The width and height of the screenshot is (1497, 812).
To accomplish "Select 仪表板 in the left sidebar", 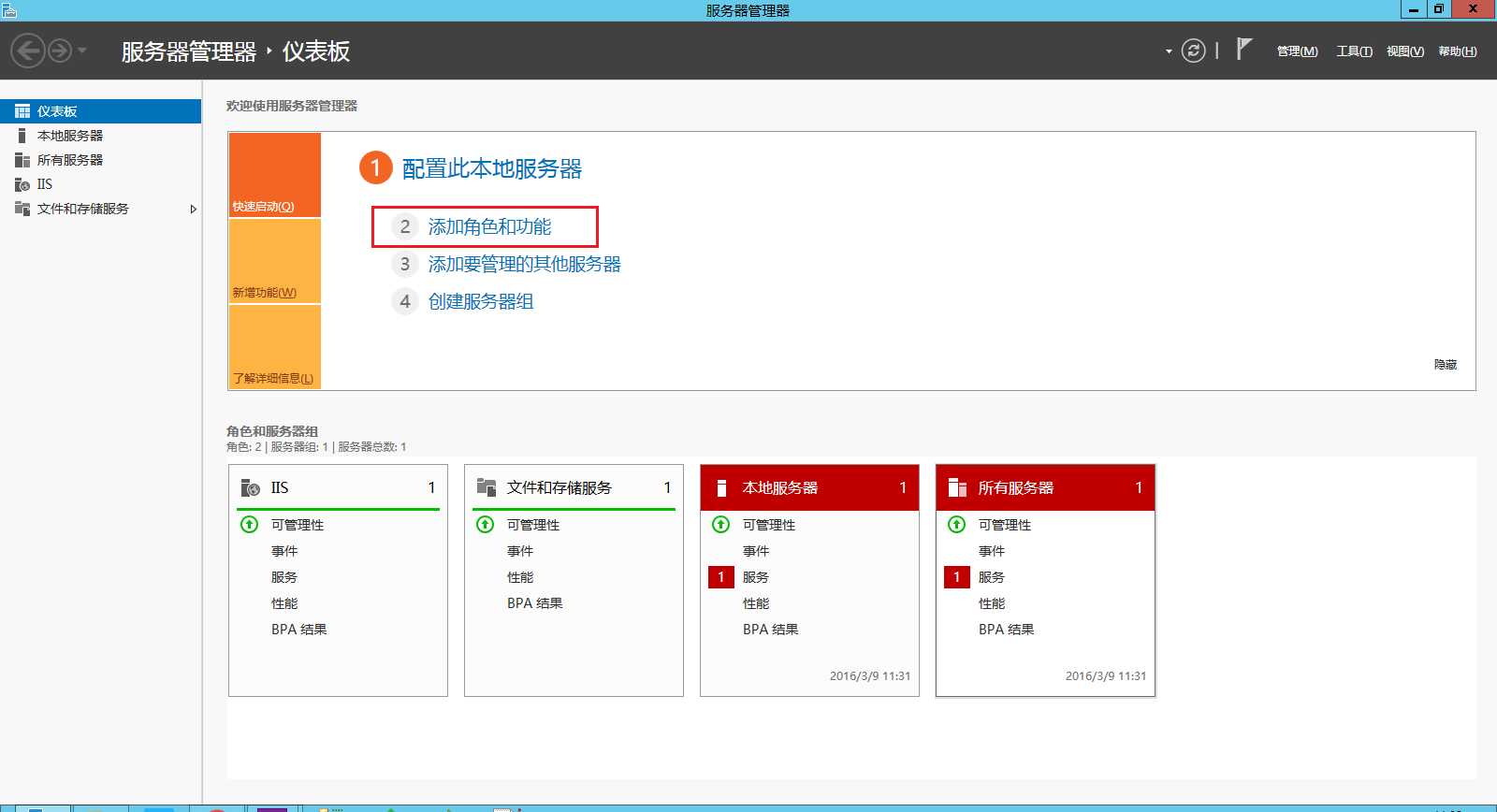I will (x=101, y=111).
